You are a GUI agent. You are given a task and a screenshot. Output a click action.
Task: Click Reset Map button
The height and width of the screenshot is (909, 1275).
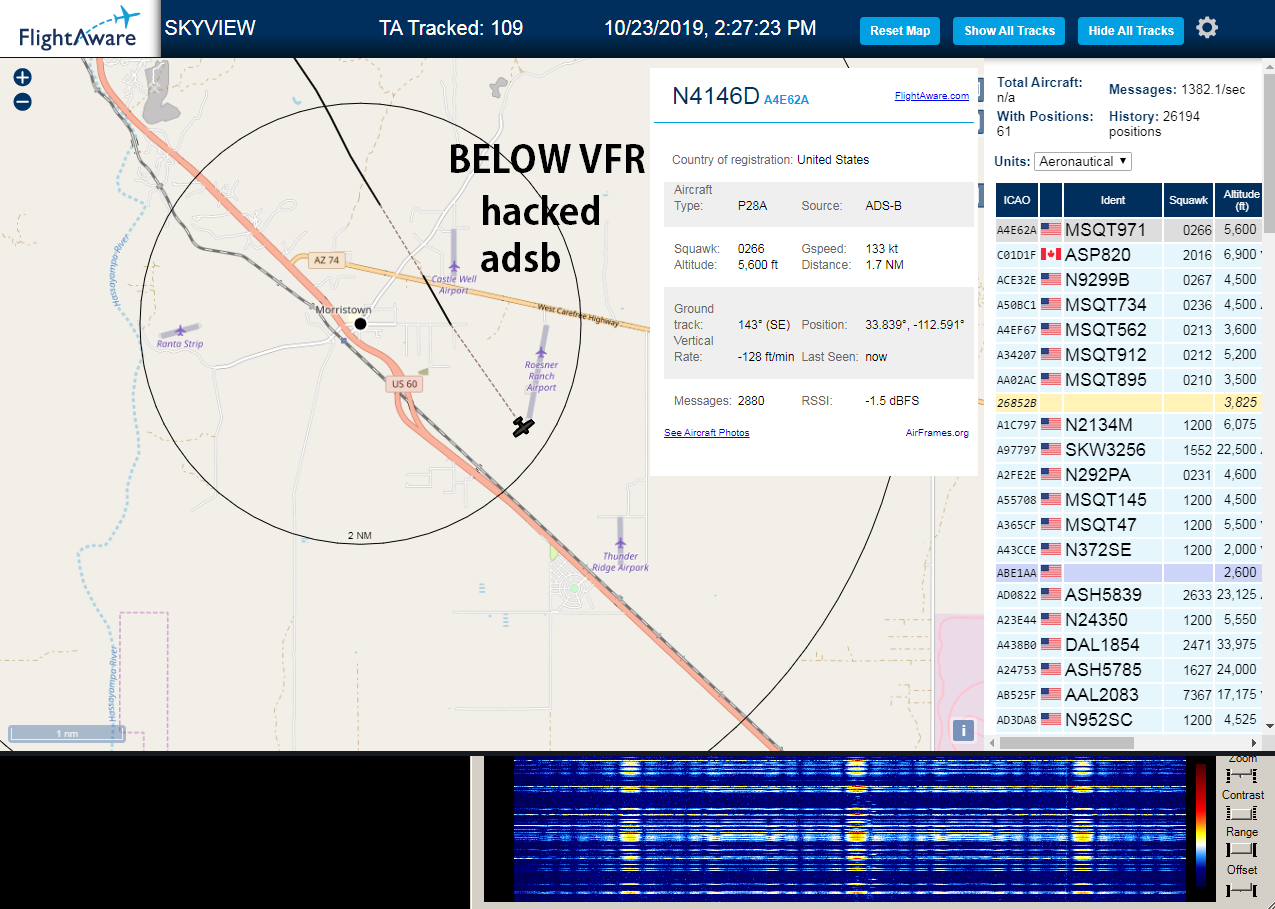pyautogui.click(x=900, y=31)
